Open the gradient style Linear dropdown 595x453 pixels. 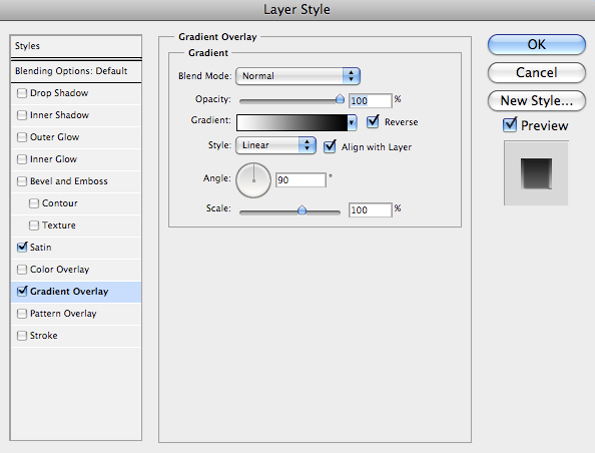pyautogui.click(x=276, y=145)
